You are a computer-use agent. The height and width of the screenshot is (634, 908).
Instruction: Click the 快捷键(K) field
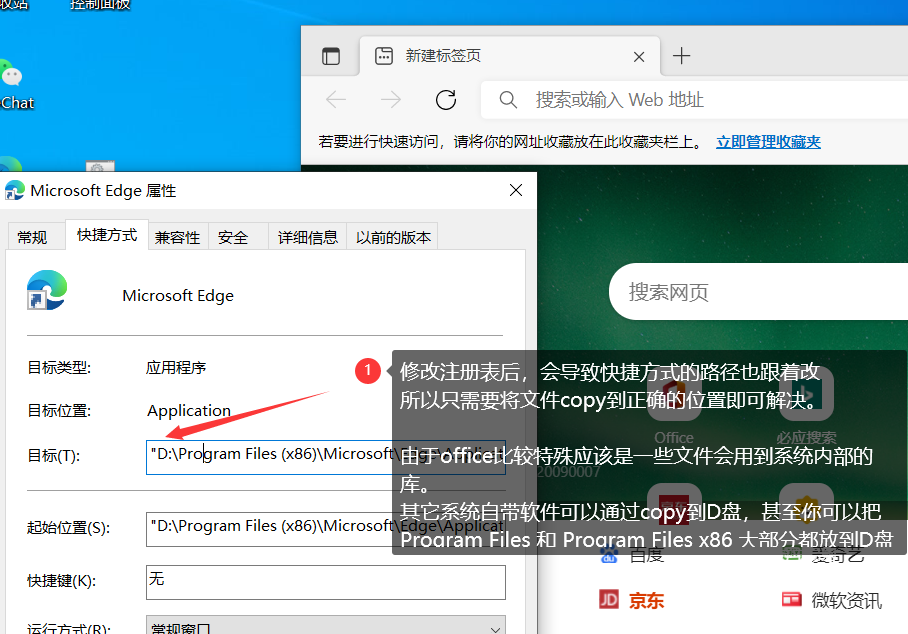click(325, 582)
